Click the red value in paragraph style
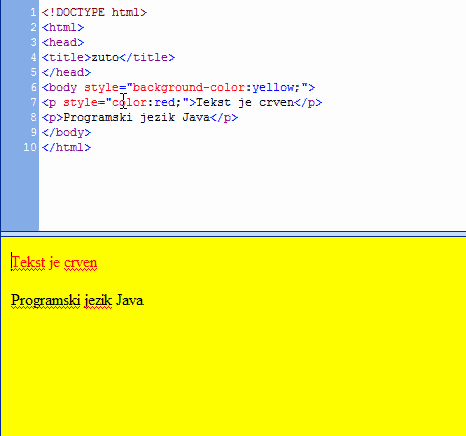This screenshot has height=436, width=466. [164, 102]
